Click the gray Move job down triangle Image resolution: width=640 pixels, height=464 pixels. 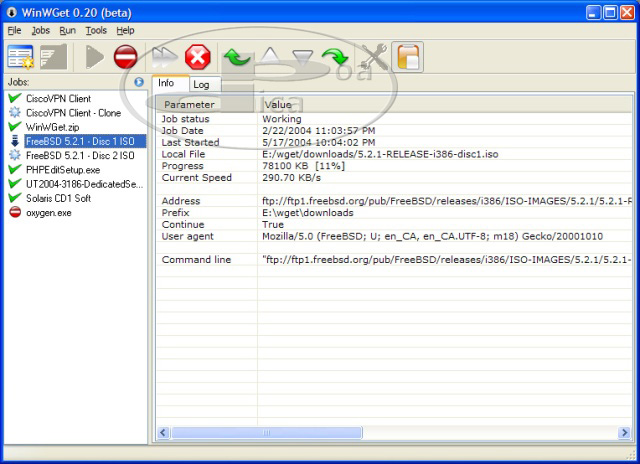coord(303,57)
